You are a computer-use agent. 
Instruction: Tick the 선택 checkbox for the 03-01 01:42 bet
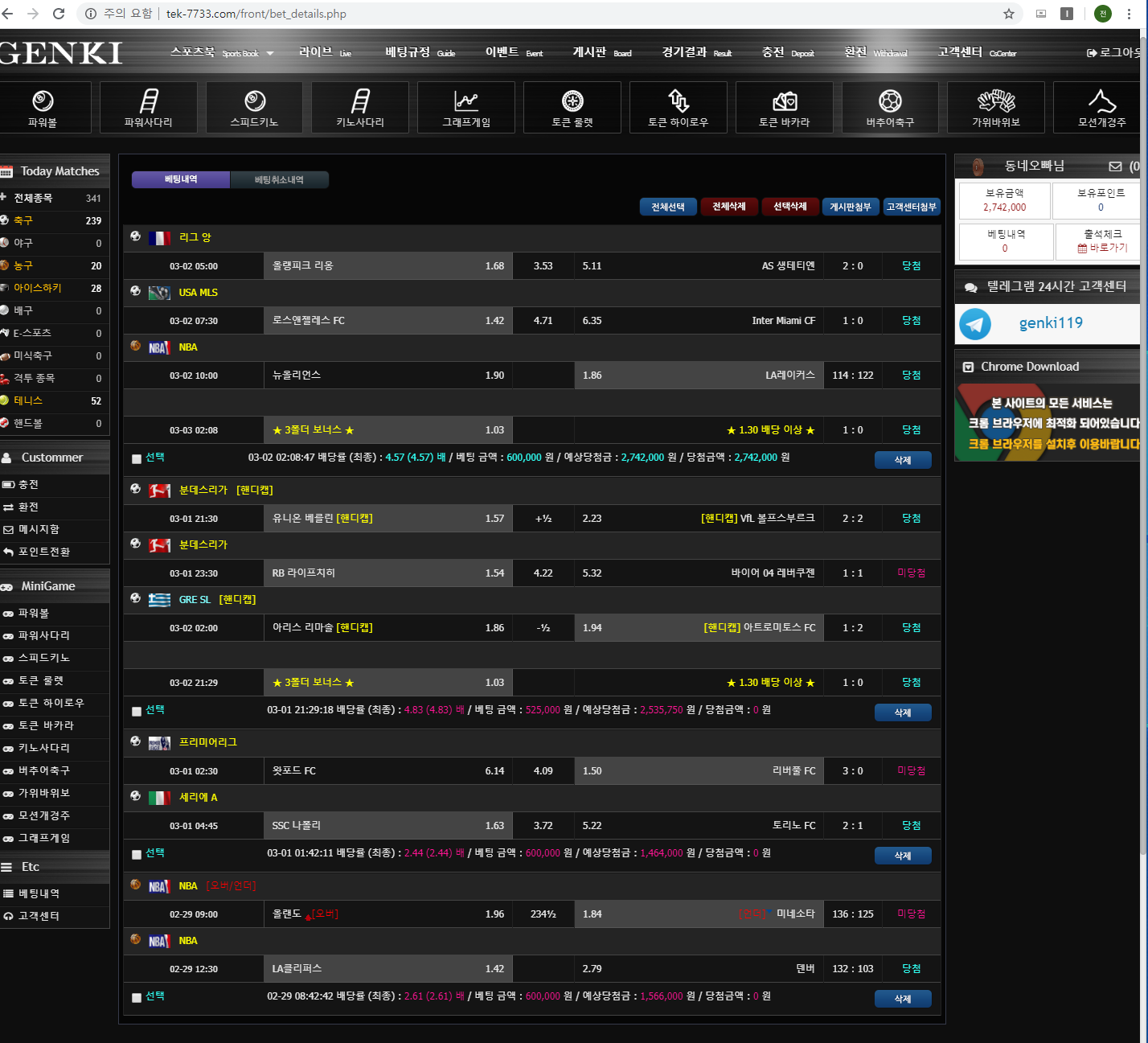[137, 854]
